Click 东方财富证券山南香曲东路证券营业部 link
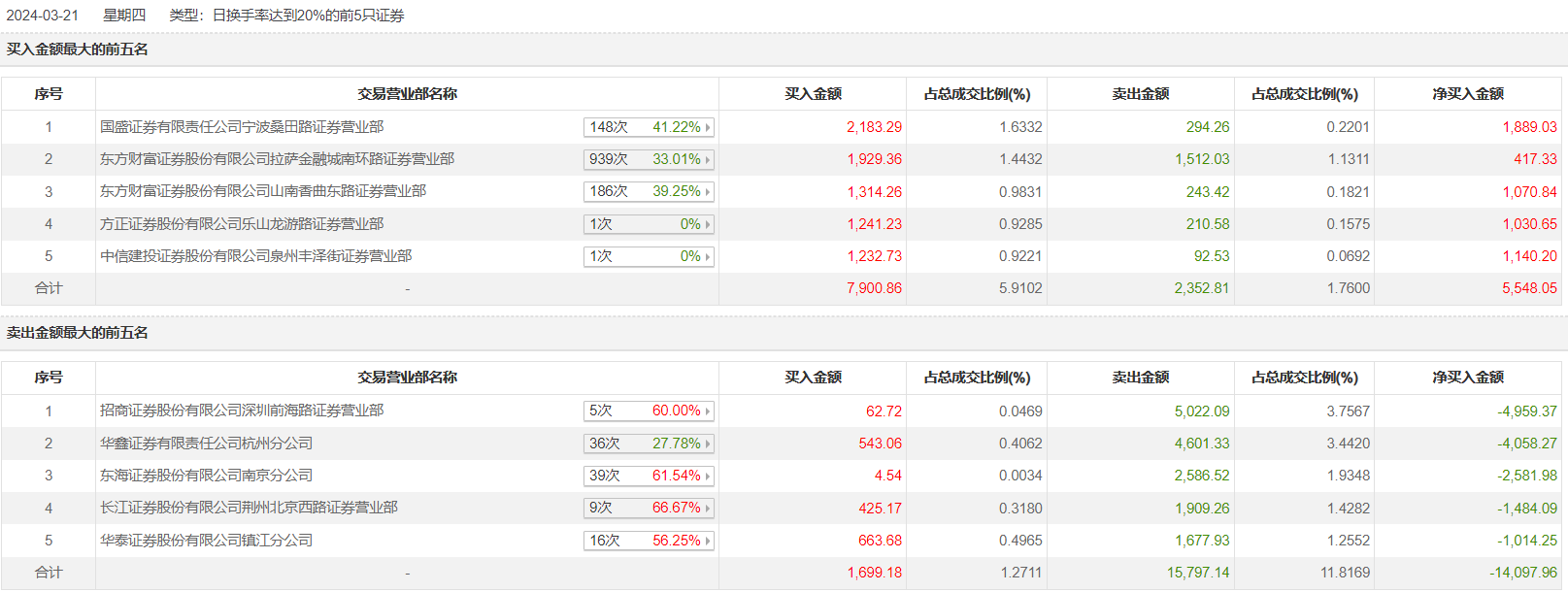The width and height of the screenshot is (1568, 592). pos(263,191)
